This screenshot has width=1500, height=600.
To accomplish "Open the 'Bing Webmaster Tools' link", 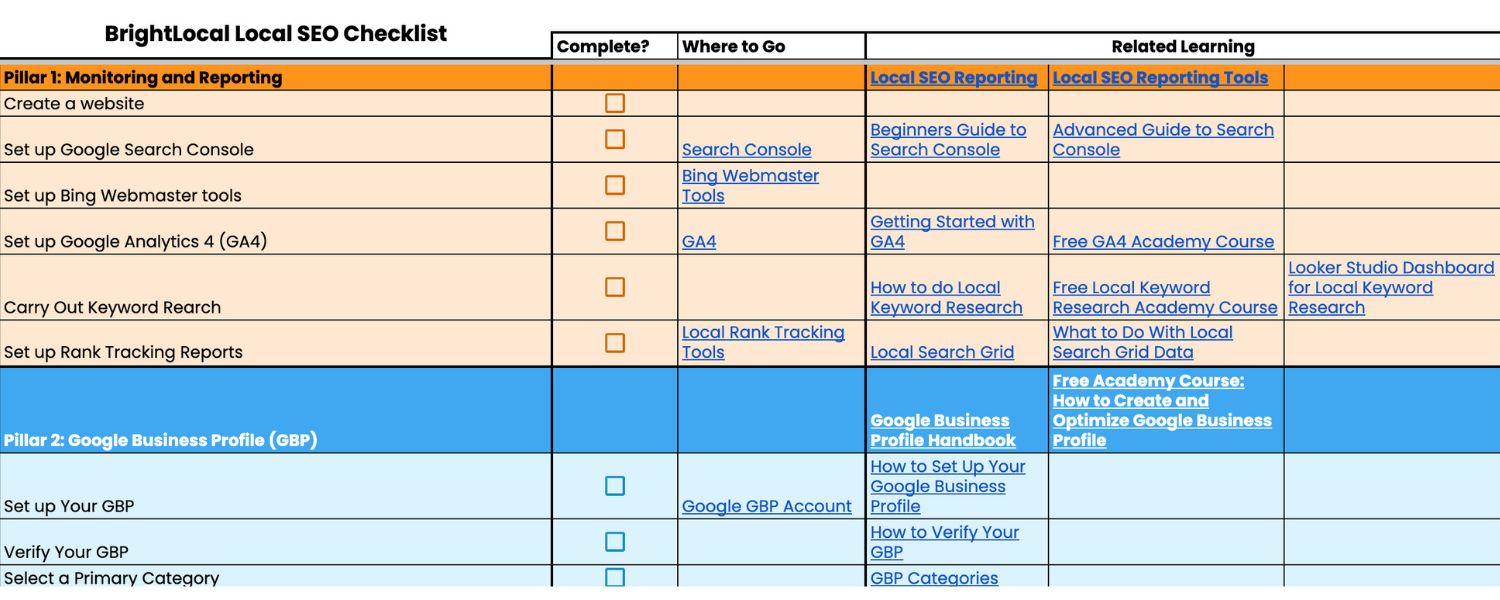I will tap(748, 185).
